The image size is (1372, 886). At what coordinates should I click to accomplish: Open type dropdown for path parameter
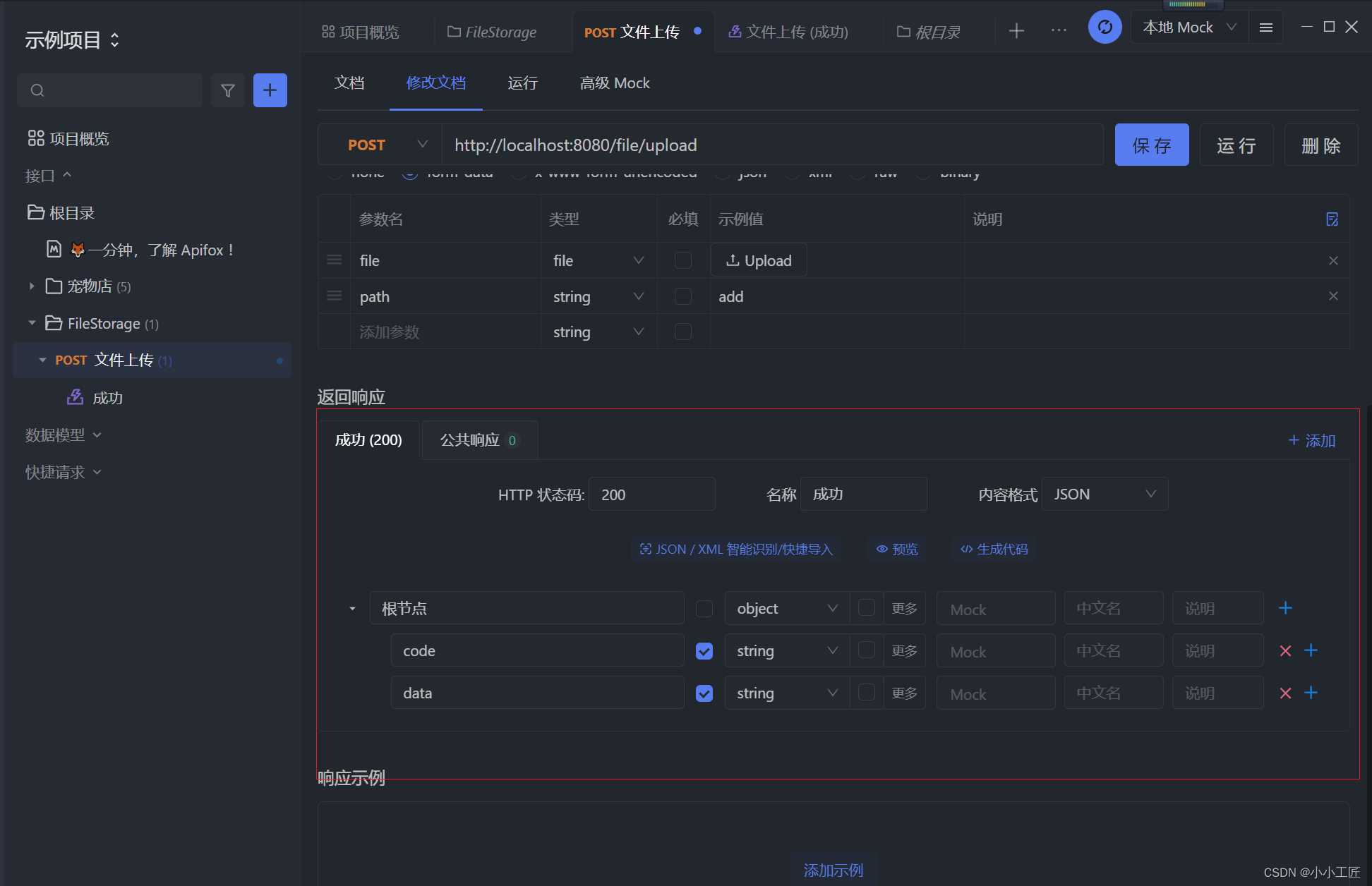(598, 296)
